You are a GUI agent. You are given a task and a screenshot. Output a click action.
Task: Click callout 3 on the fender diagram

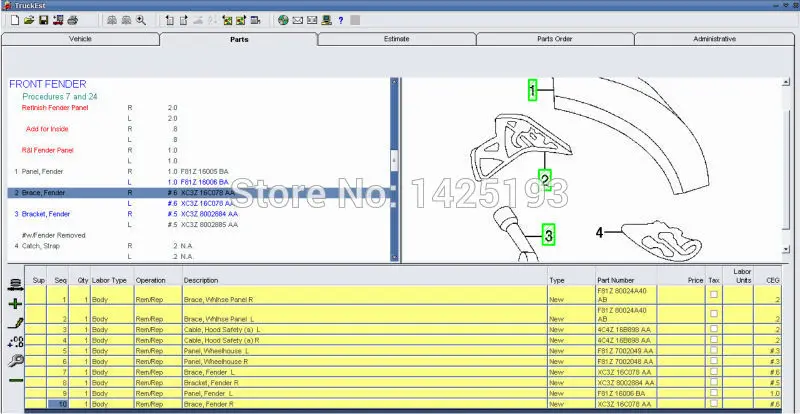click(548, 235)
